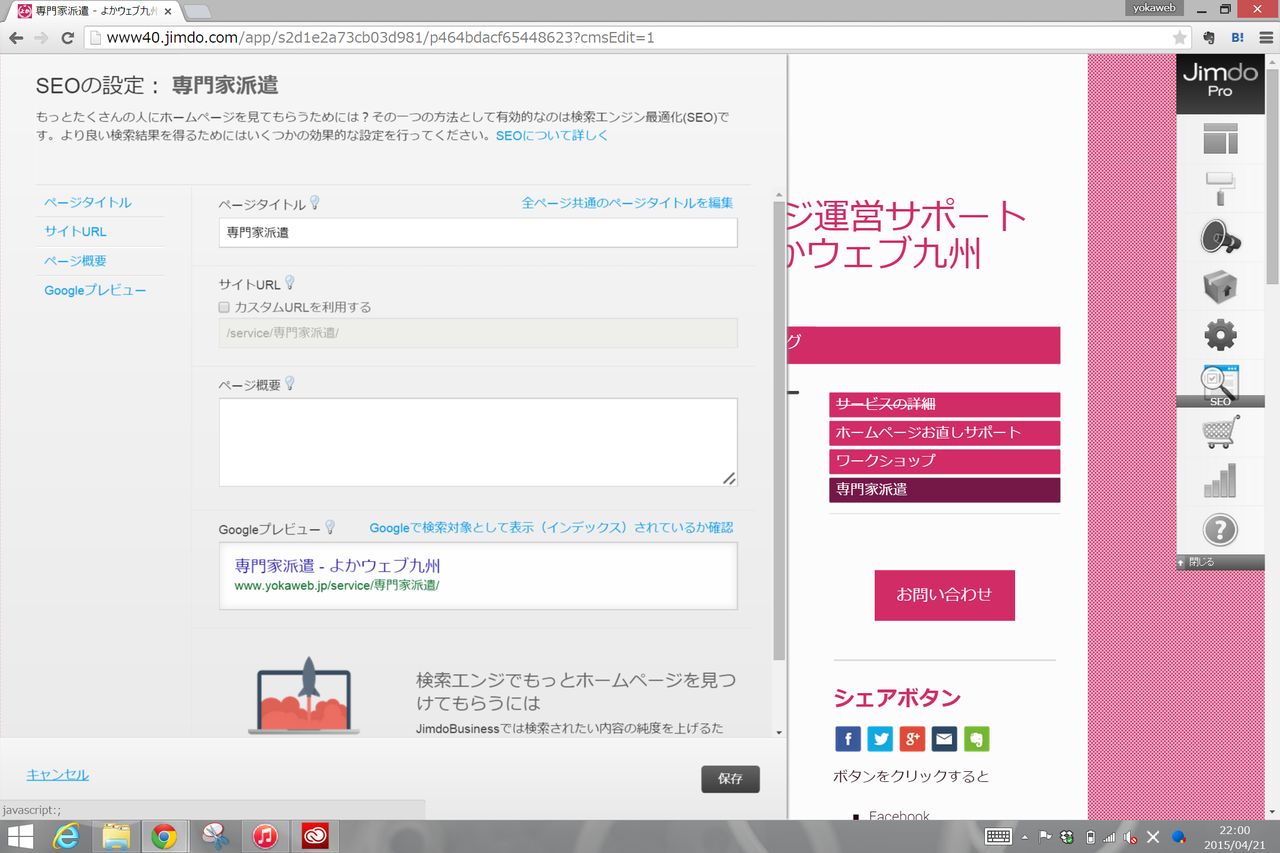Enable カスタムURLを利用する checkbox
Viewport: 1280px width, 853px height.
point(225,307)
